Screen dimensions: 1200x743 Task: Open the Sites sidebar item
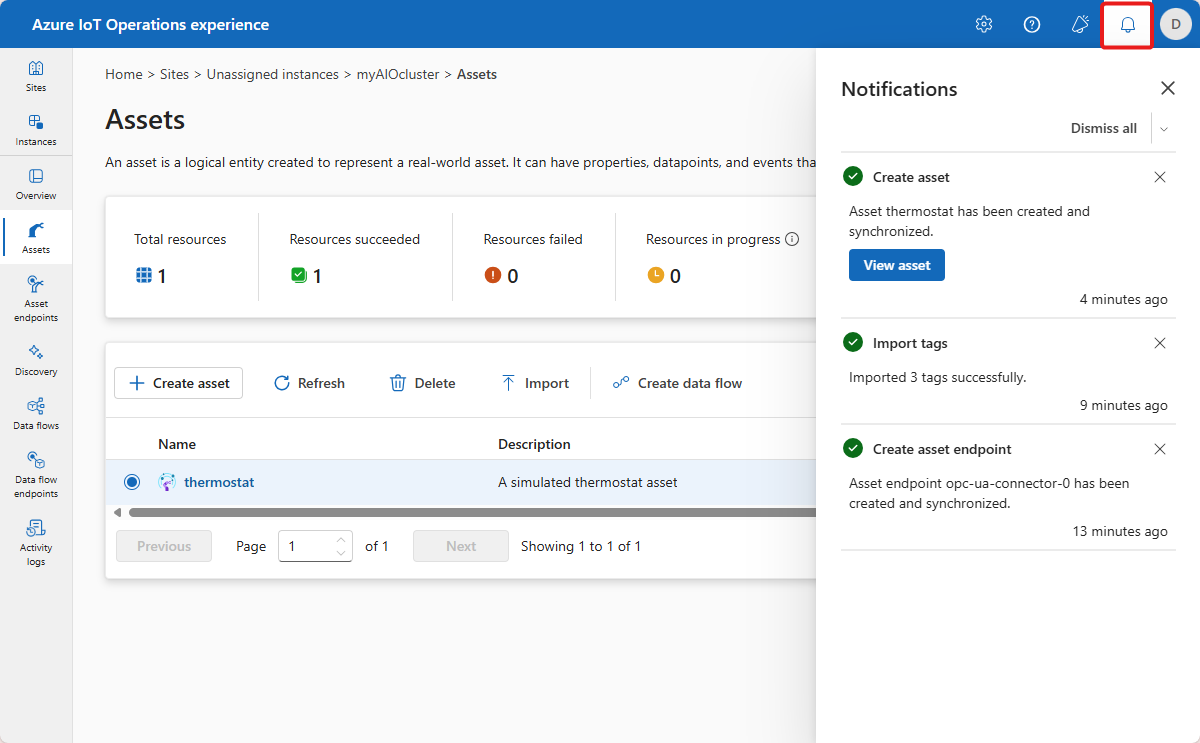click(36, 76)
